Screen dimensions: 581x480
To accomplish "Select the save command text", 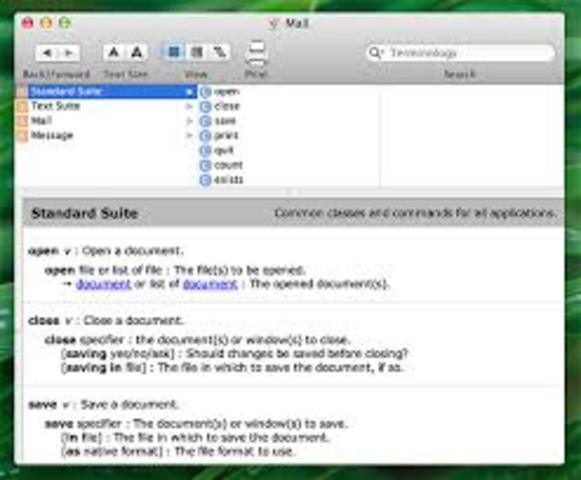I will coord(225,121).
